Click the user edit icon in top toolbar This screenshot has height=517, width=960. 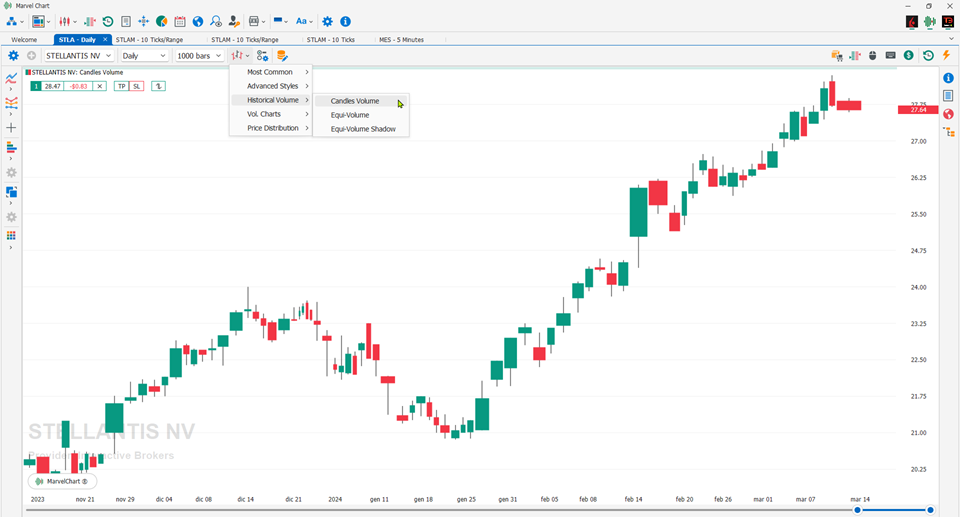[x=234, y=21]
